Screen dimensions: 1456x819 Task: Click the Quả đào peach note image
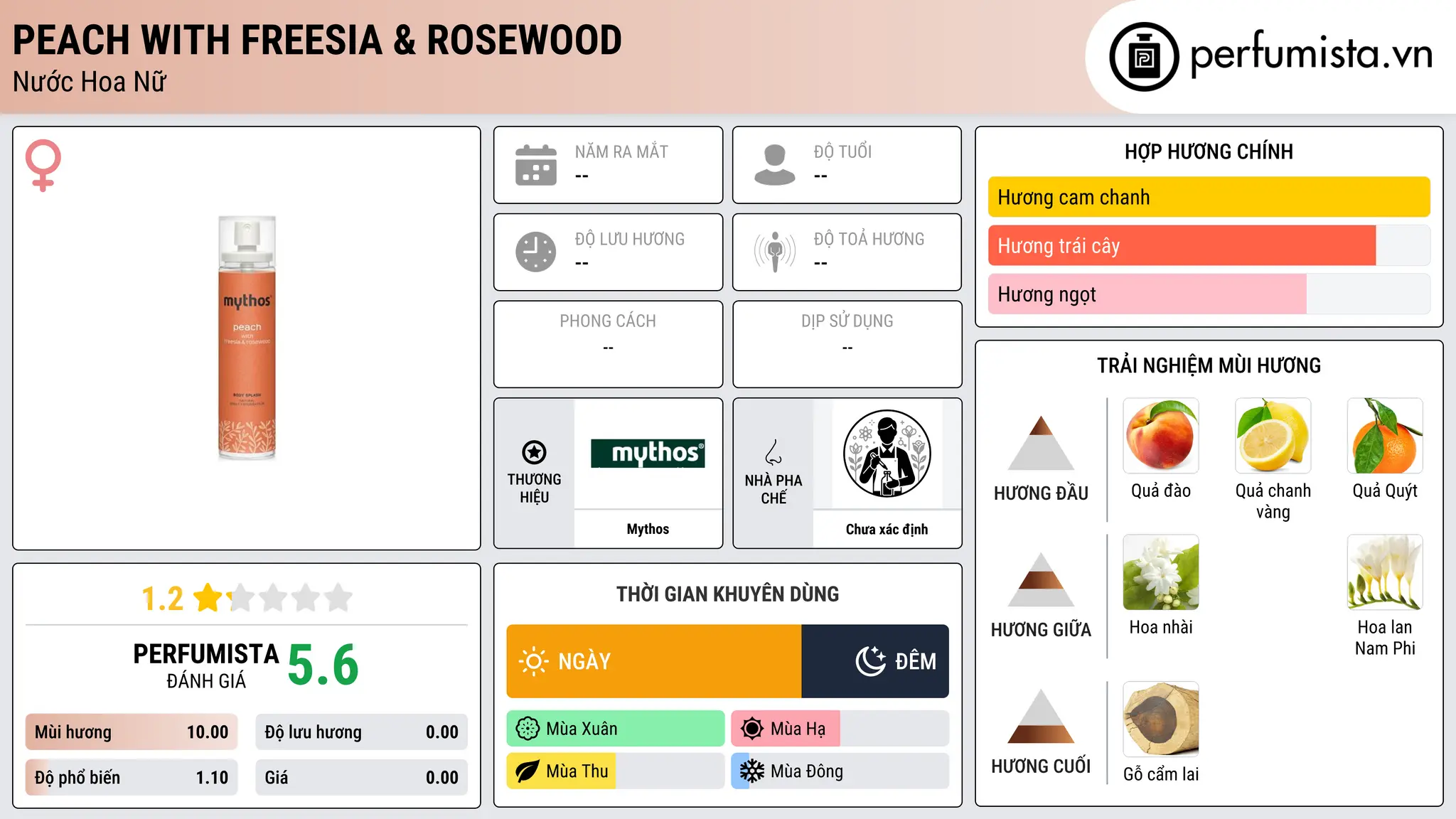[1161, 436]
